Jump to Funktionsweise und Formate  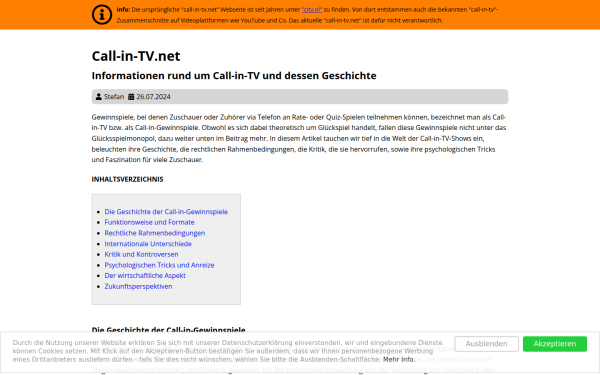pos(149,222)
